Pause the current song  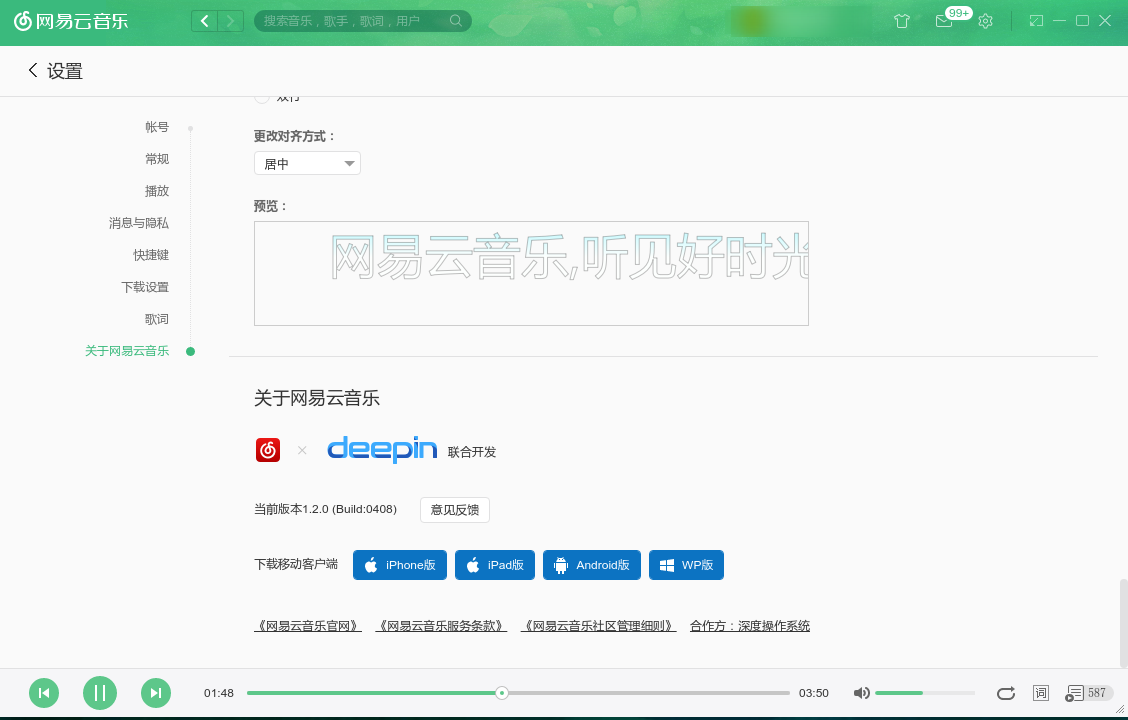pos(100,693)
